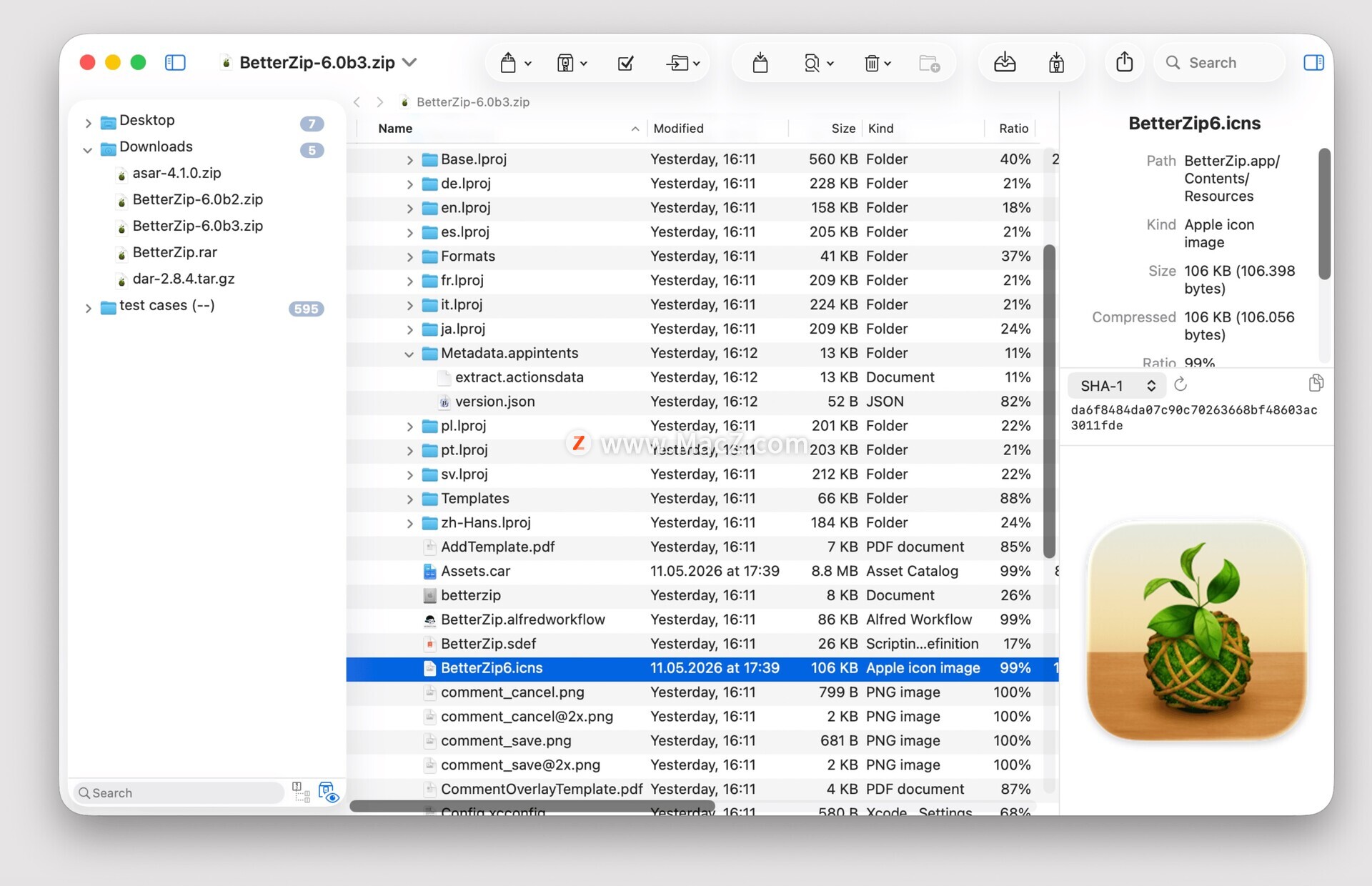Select the version.json file icon
Screen dimensions: 1372x886
pyautogui.click(x=444, y=402)
